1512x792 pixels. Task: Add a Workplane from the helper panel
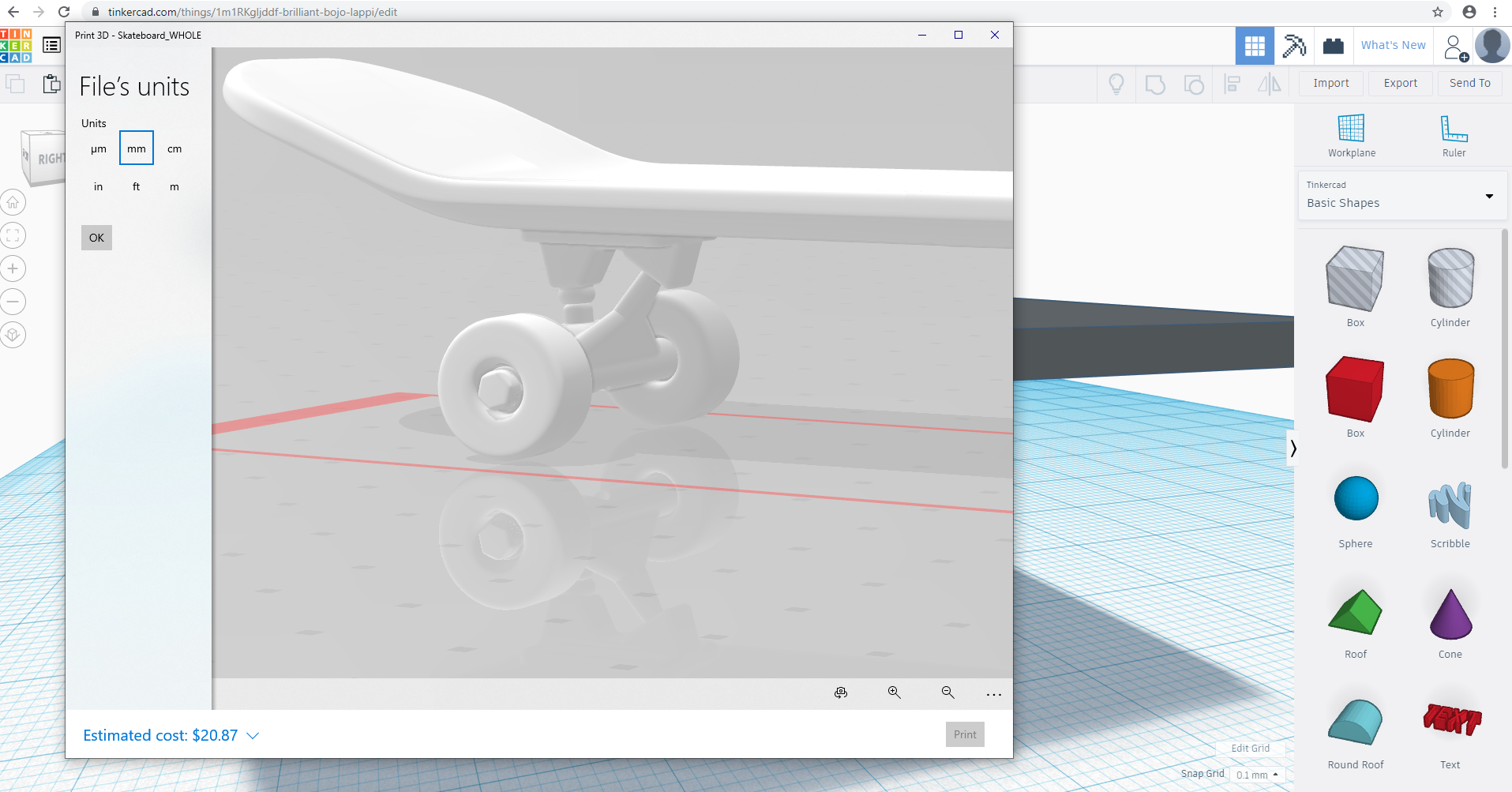coord(1350,130)
